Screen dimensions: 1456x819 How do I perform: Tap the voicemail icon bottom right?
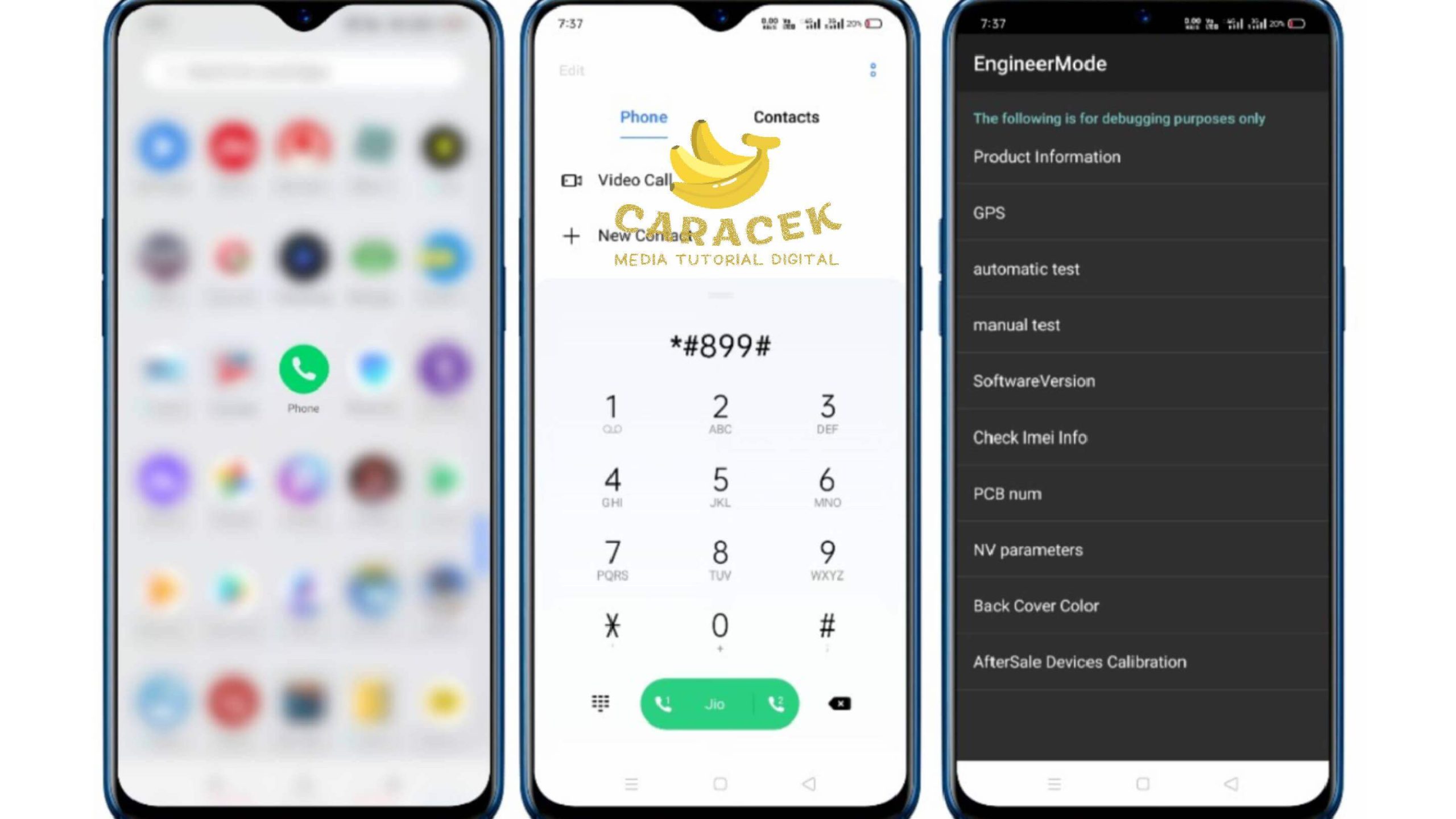pos(839,703)
